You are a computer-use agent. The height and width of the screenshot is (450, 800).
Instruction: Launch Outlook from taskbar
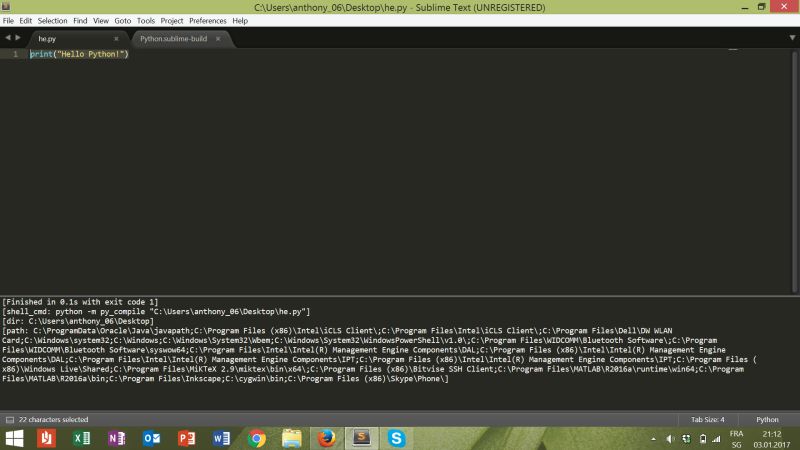coord(152,438)
